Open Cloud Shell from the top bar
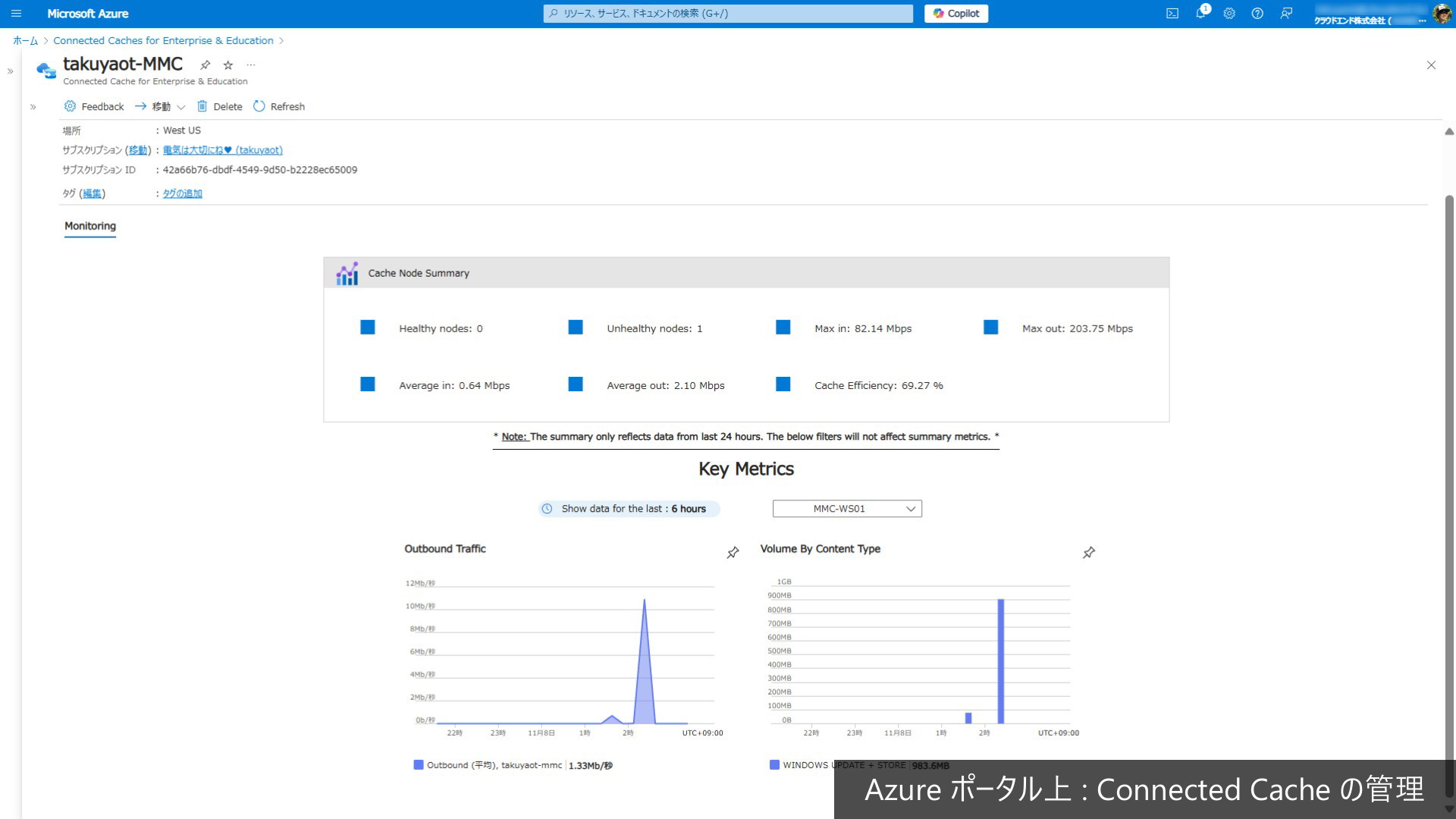The height and width of the screenshot is (819, 1456). pyautogui.click(x=1172, y=14)
